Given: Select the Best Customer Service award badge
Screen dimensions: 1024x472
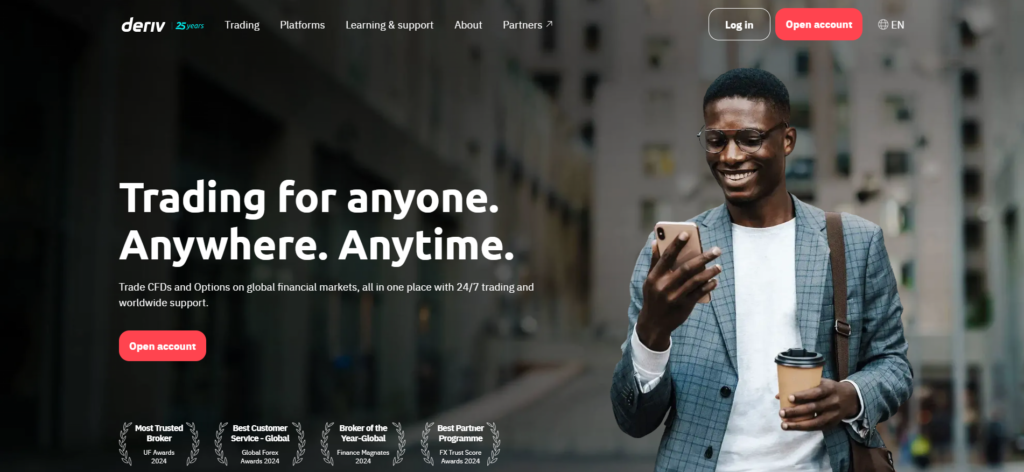Looking at the screenshot, I should pos(260,443).
